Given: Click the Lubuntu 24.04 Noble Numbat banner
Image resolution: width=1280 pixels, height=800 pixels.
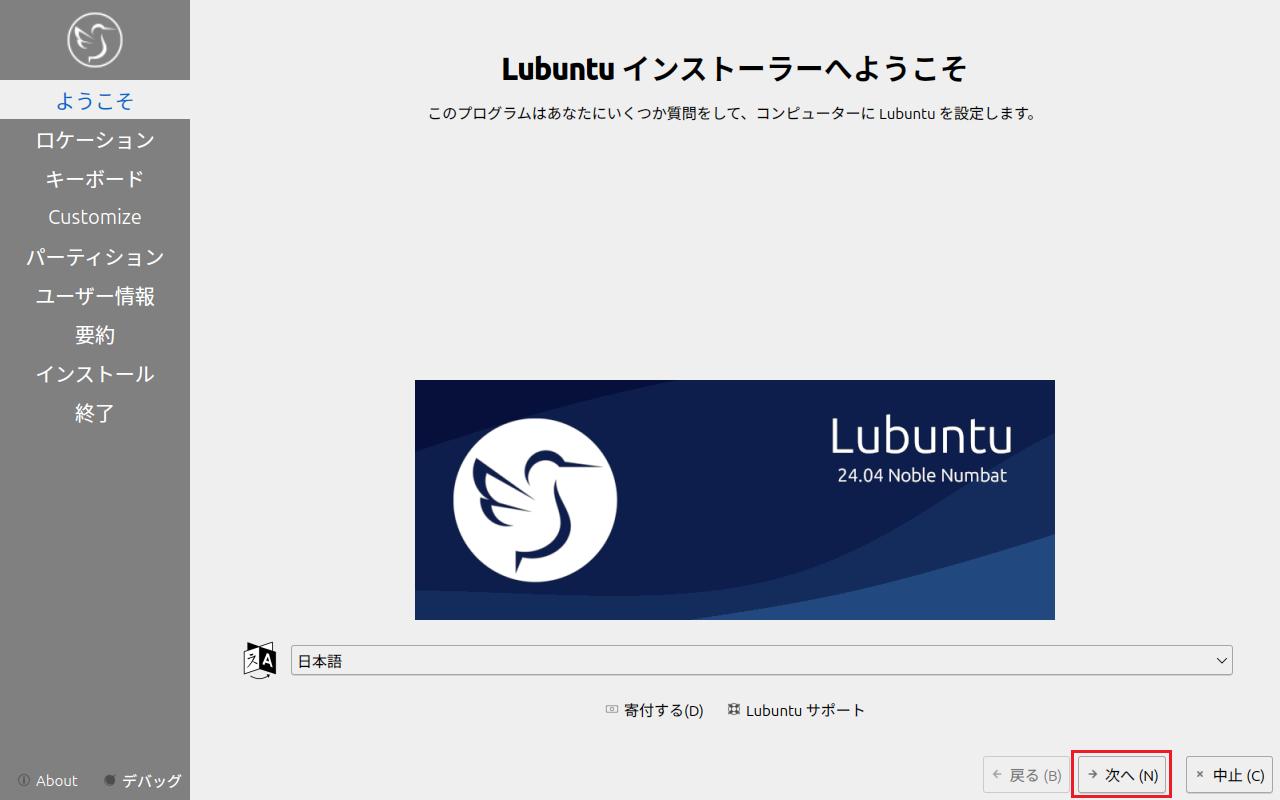Looking at the screenshot, I should click(735, 500).
